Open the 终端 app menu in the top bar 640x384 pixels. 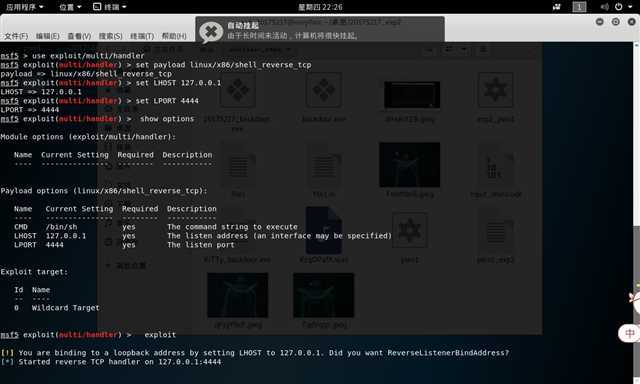(109, 7)
